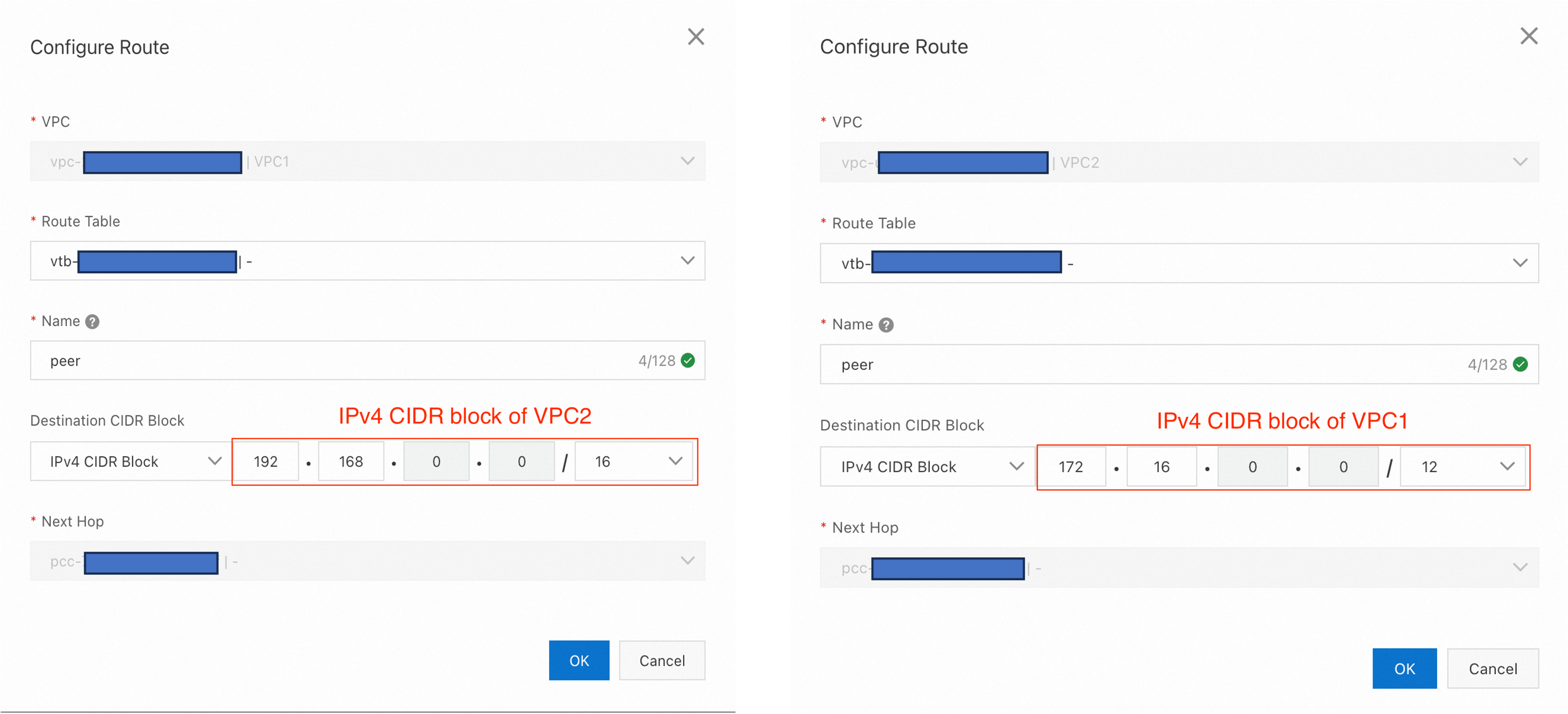Open the VPC1 dropdown in left dialog
1568x714 pixels.
pyautogui.click(x=368, y=161)
